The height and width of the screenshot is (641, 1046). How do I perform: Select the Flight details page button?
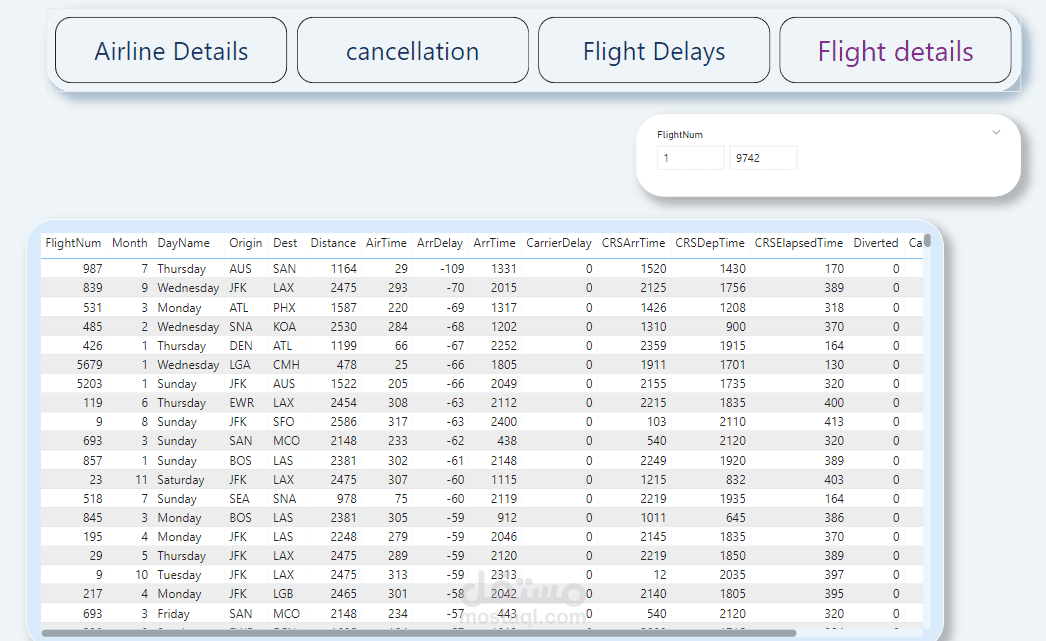point(895,51)
